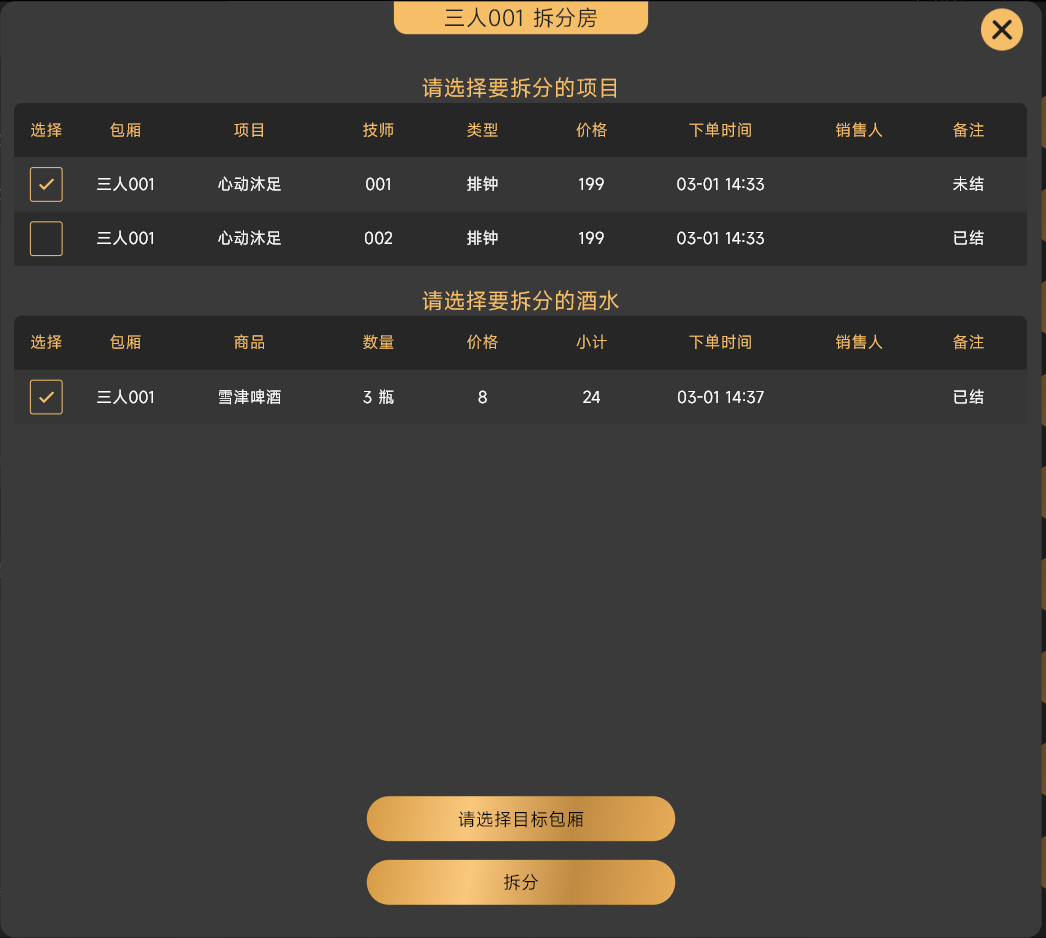Click 选择 header in the projects table
The image size is (1046, 938).
click(x=46, y=130)
